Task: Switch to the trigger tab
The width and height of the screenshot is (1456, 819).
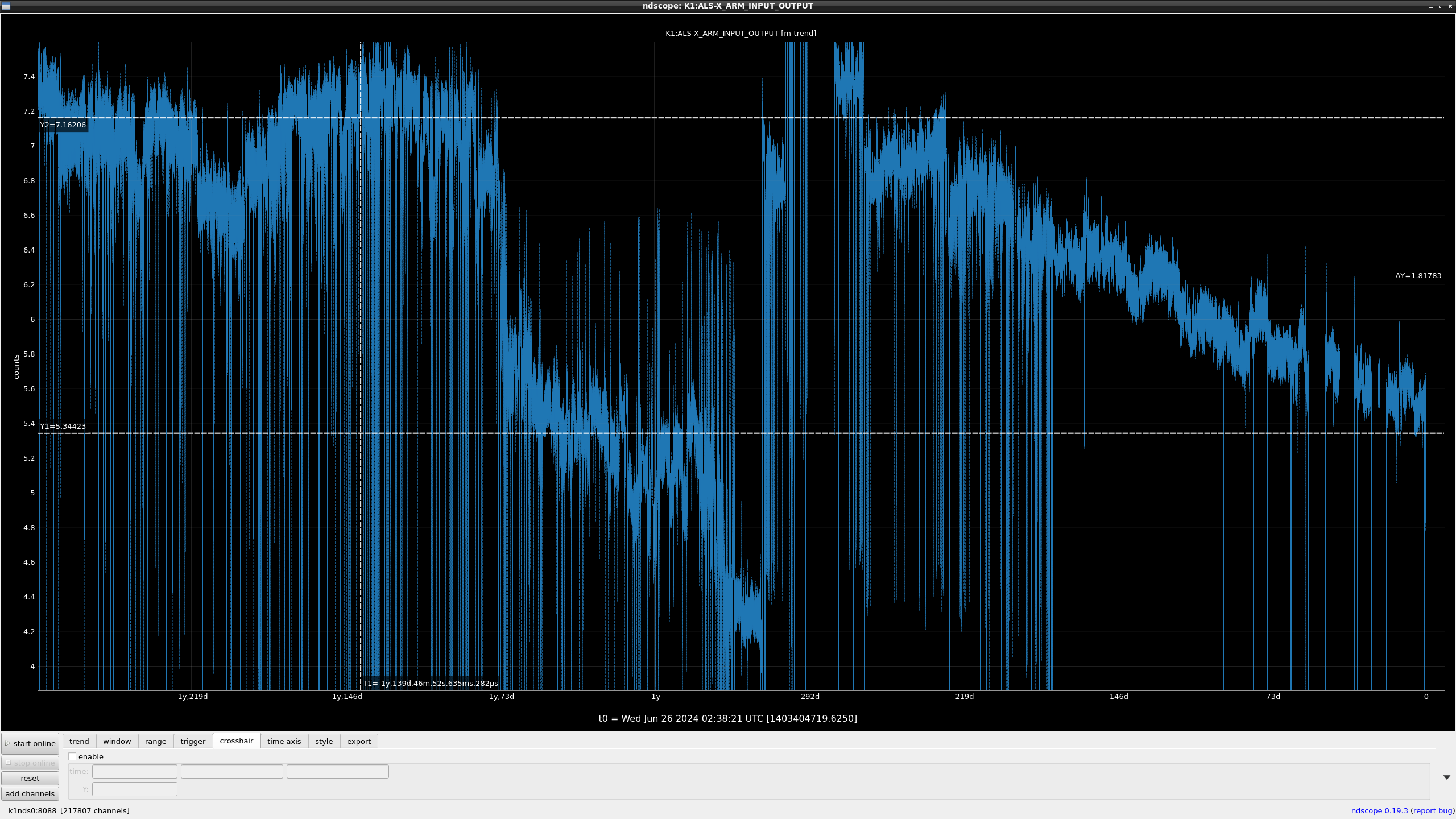Action: [193, 741]
